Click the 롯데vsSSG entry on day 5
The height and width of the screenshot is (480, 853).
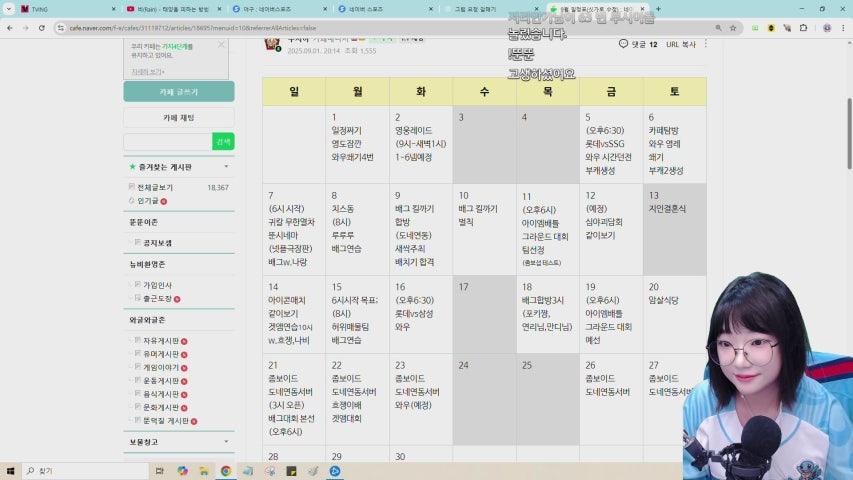click(605, 144)
